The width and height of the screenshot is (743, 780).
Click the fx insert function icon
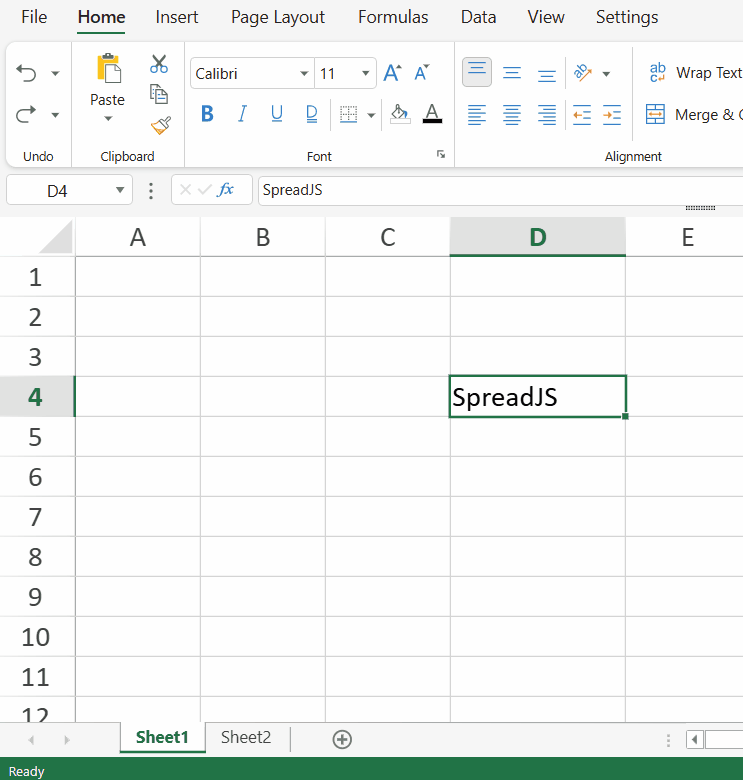226,190
